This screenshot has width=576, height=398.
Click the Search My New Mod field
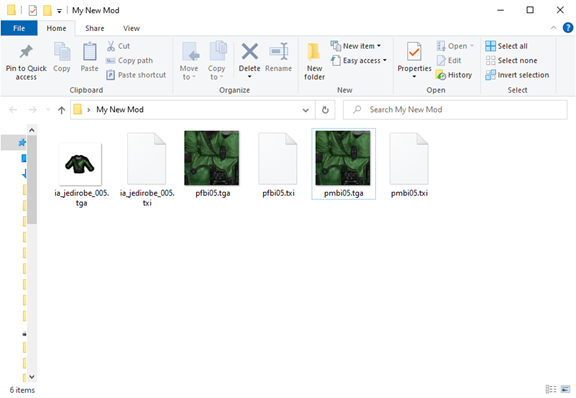pyautogui.click(x=455, y=110)
